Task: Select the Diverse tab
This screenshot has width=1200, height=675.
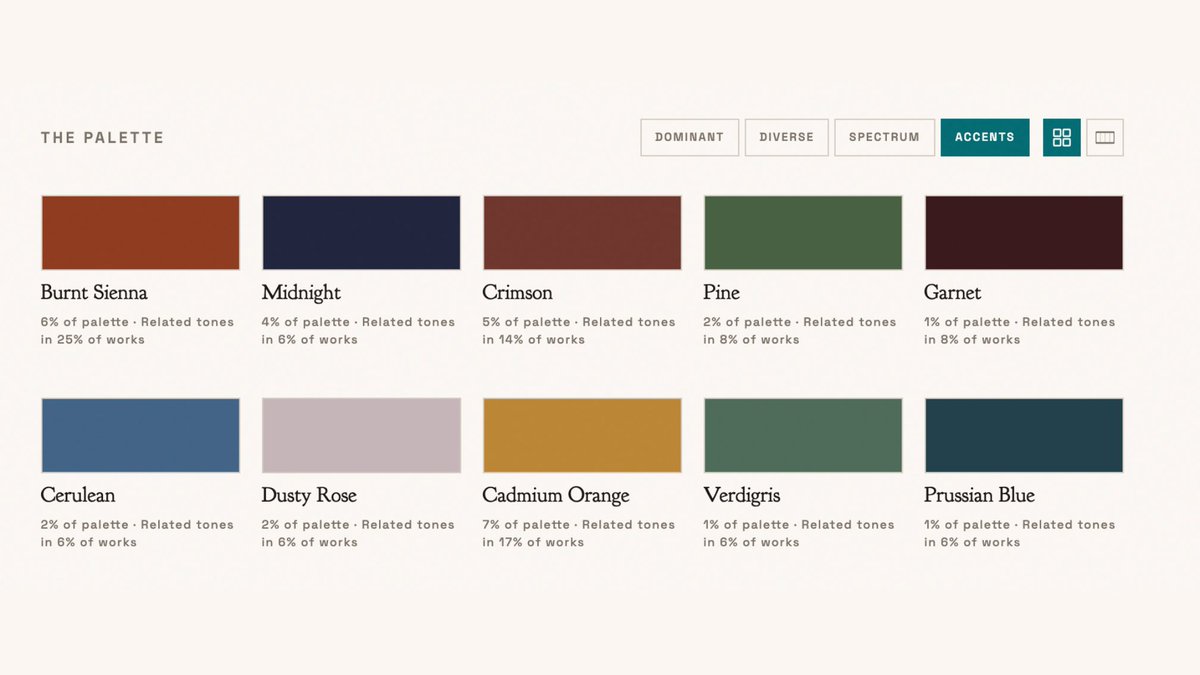Action: click(x=786, y=137)
